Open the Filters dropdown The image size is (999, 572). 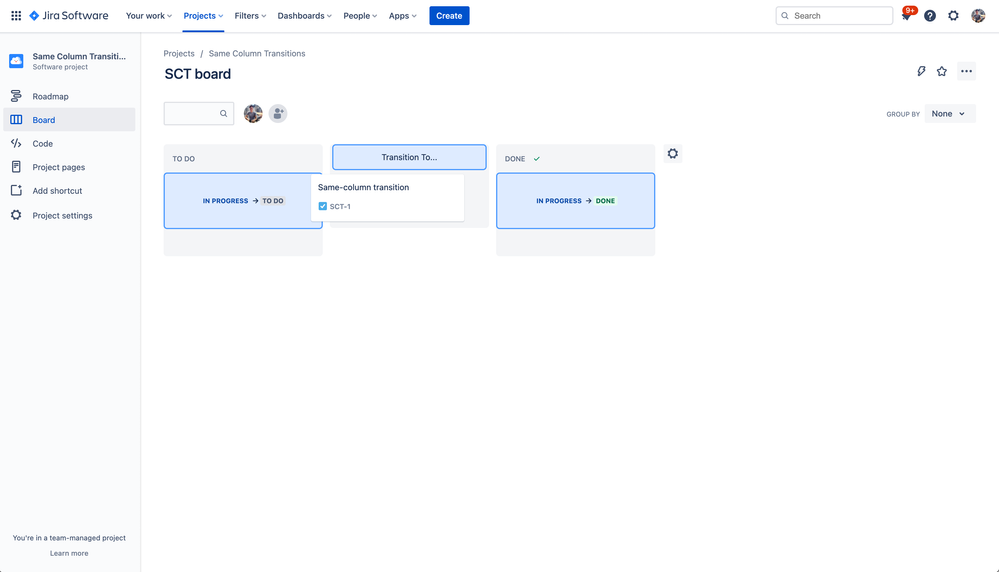click(250, 15)
